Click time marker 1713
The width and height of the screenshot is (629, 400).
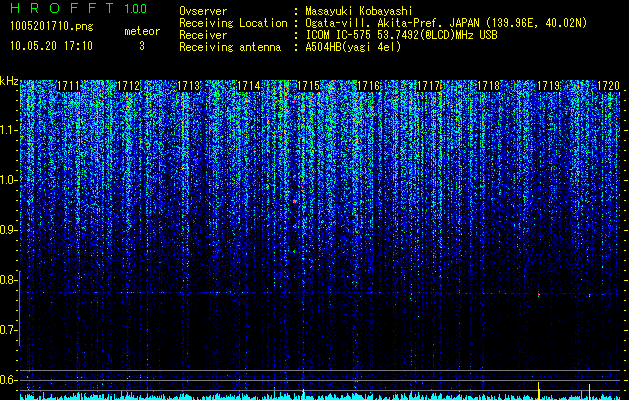point(188,86)
